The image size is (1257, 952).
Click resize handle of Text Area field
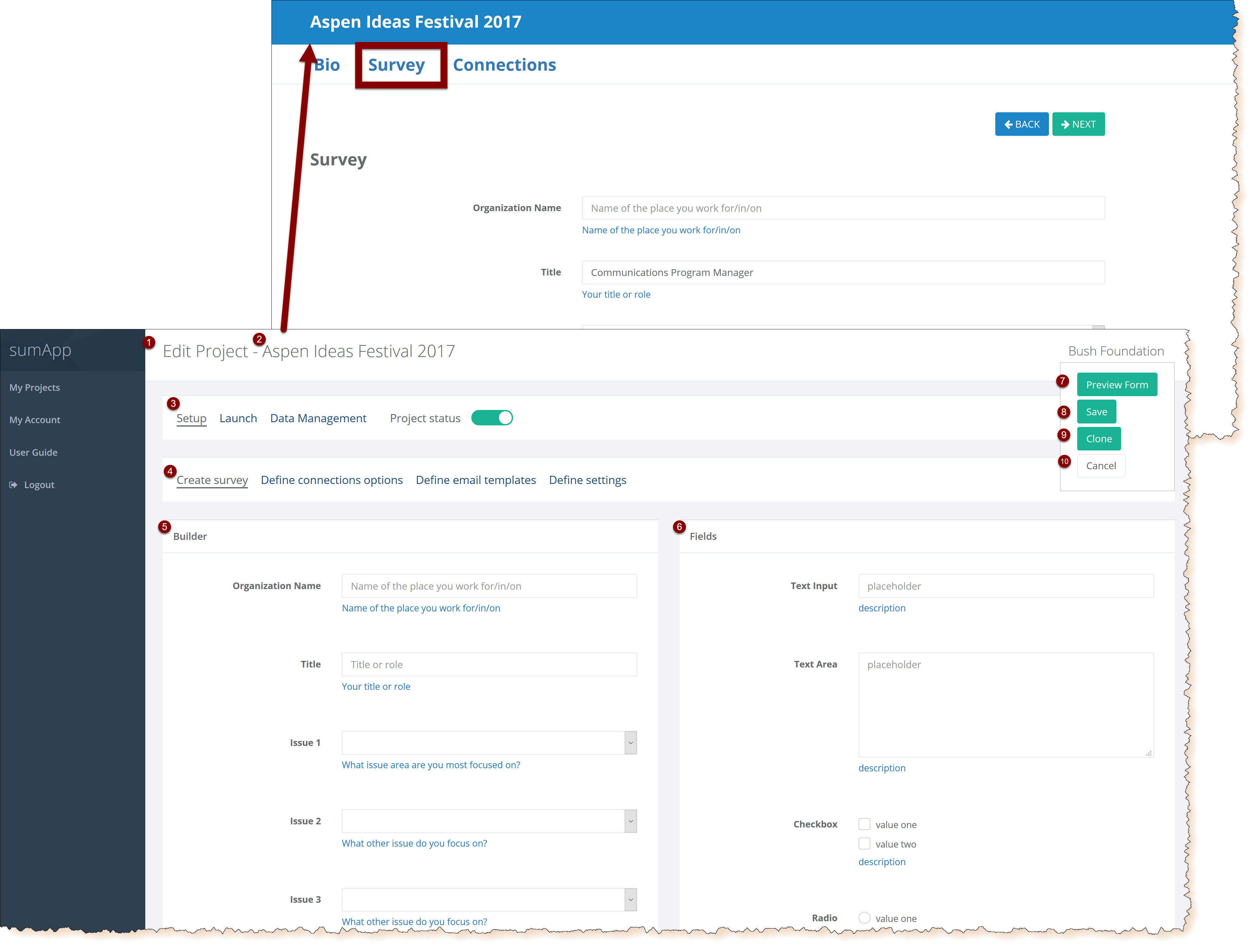click(1148, 753)
